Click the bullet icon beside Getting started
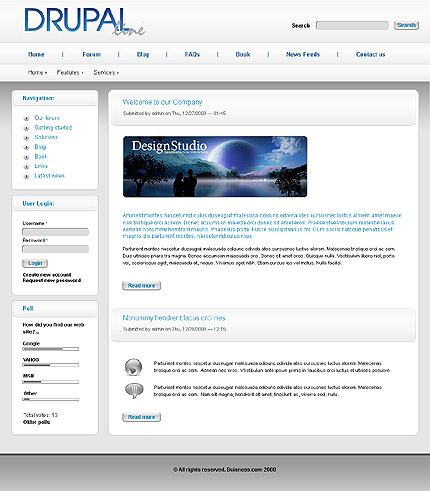Image resolution: width=430 pixels, height=491 pixels. coord(26,128)
